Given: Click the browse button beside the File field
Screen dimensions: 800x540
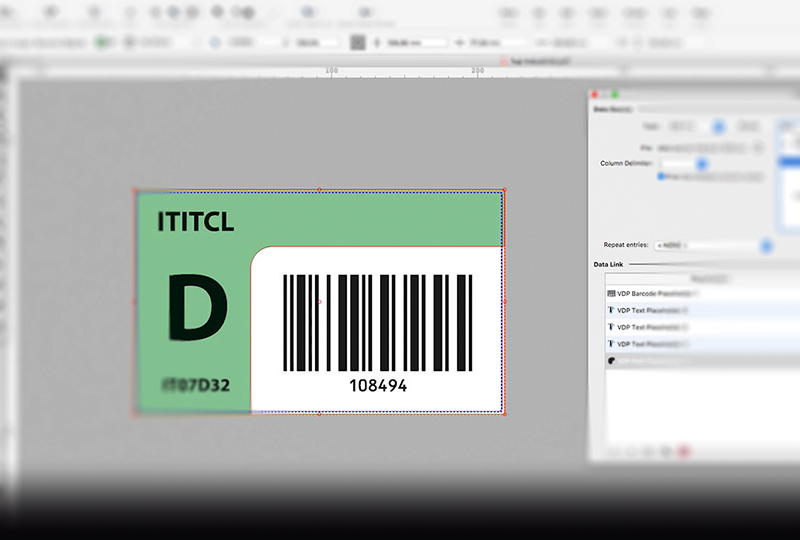Looking at the screenshot, I should click(758, 148).
